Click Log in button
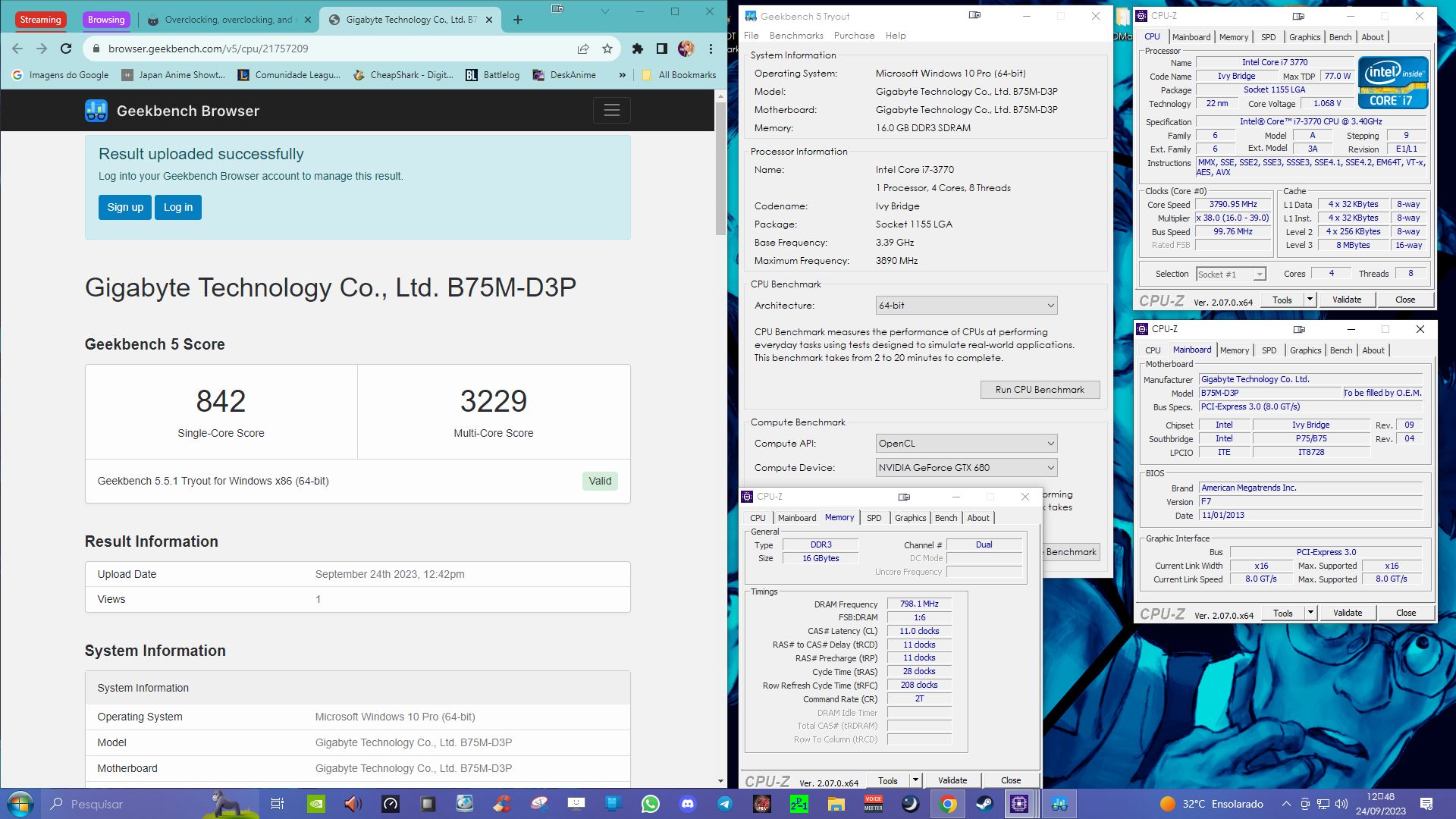1456x819 pixels. [x=178, y=207]
